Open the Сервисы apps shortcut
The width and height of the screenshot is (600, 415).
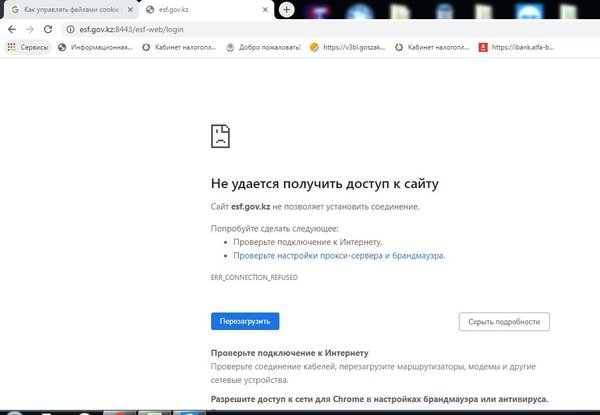click(x=28, y=47)
